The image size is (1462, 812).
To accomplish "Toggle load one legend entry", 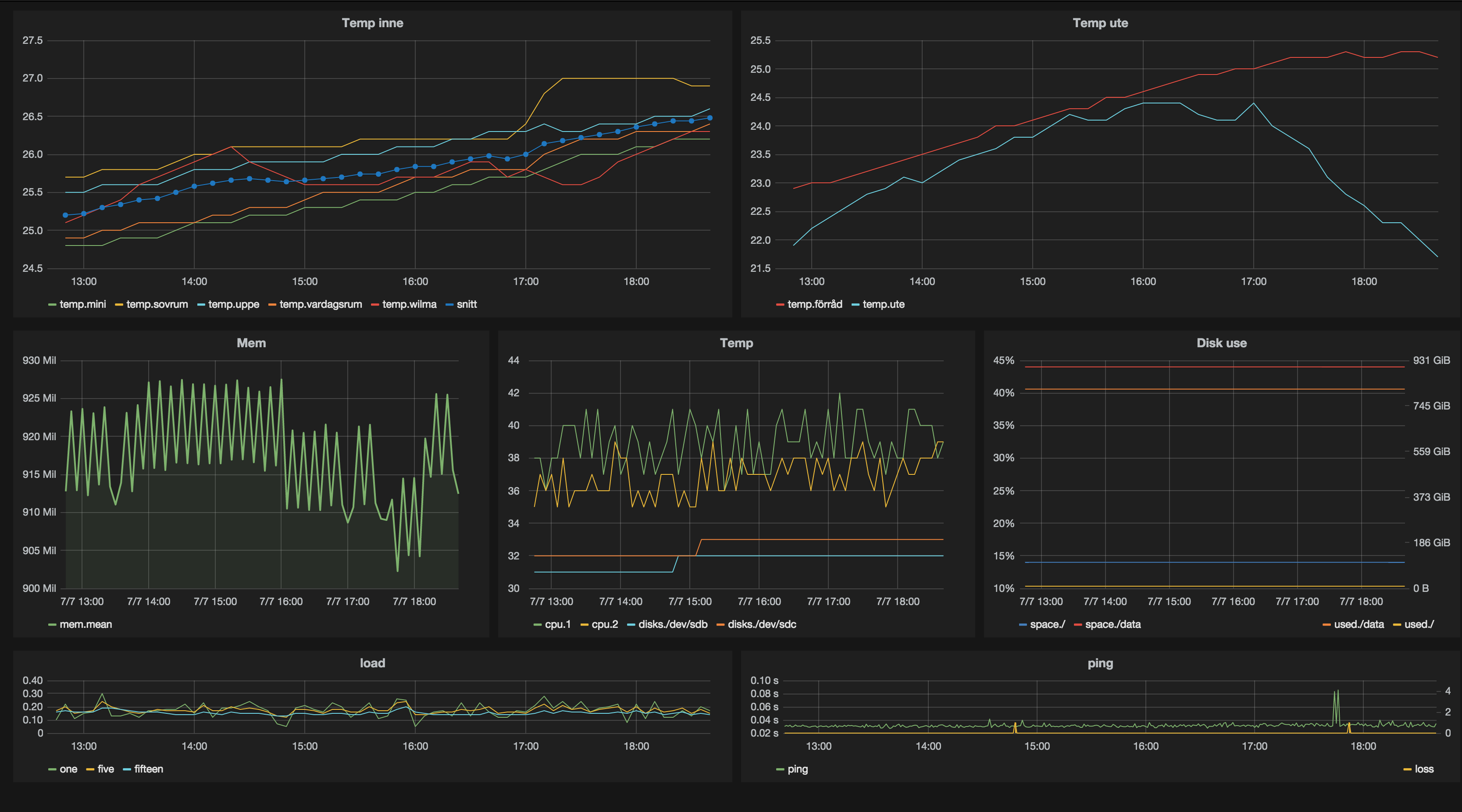I will coord(68,769).
